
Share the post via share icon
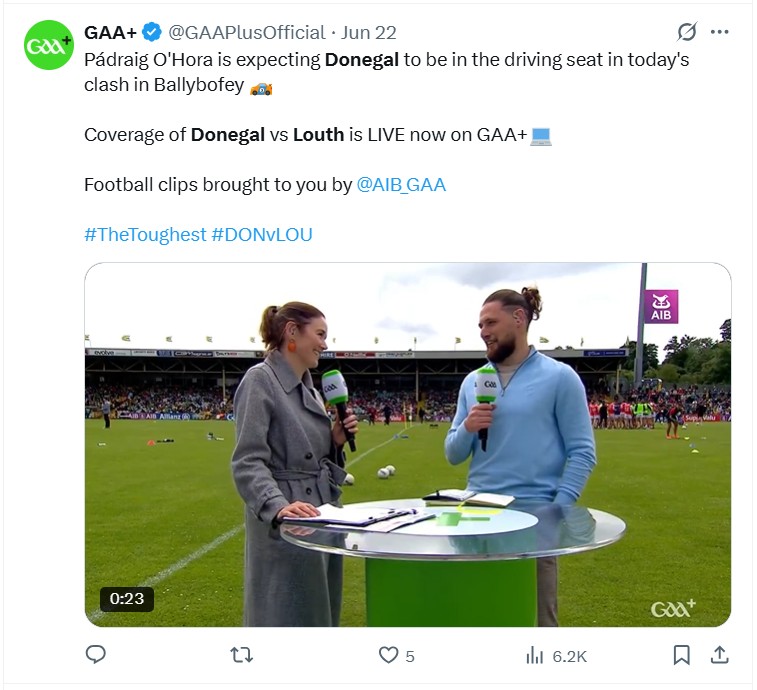click(719, 655)
